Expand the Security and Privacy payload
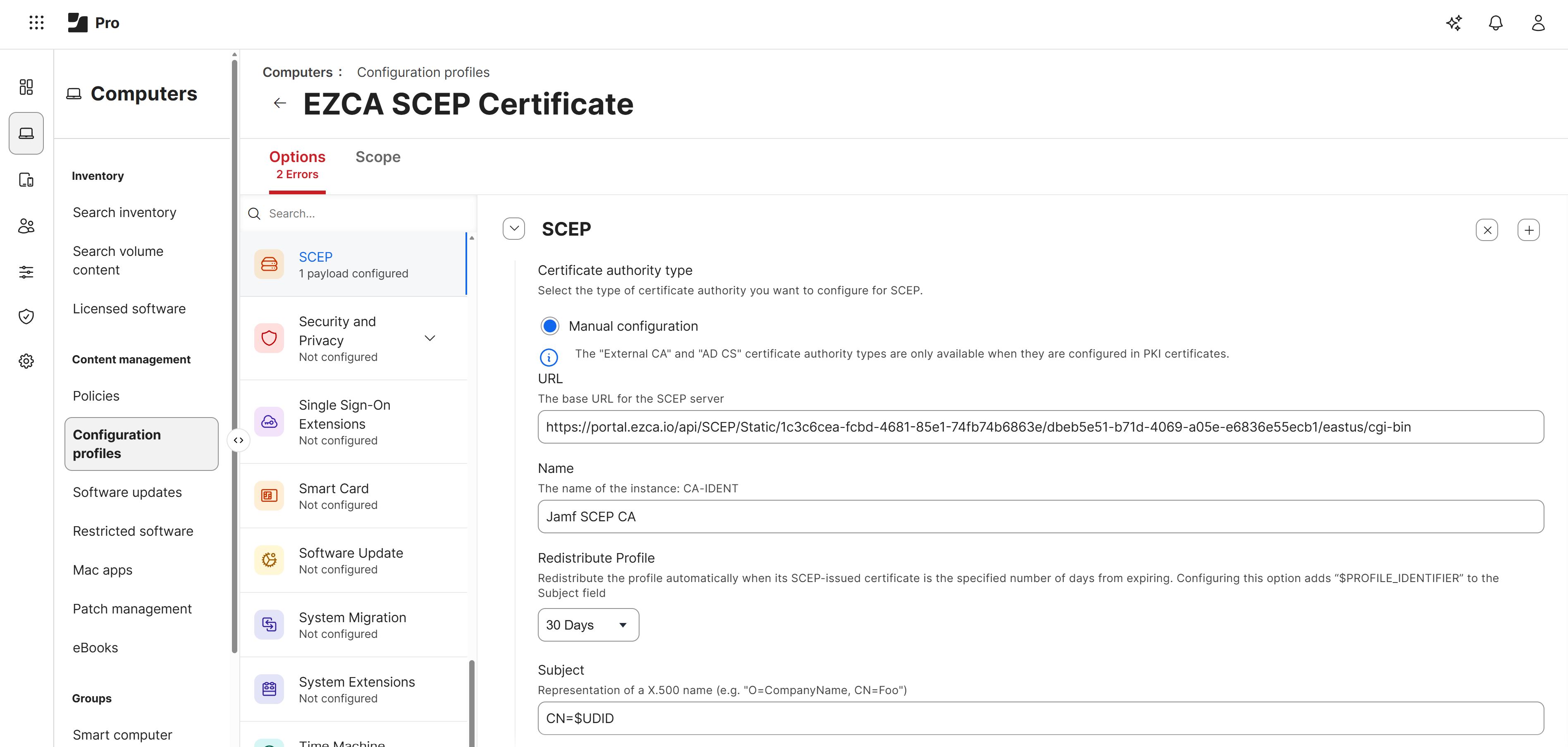Image resolution: width=1568 pixels, height=747 pixels. [430, 338]
